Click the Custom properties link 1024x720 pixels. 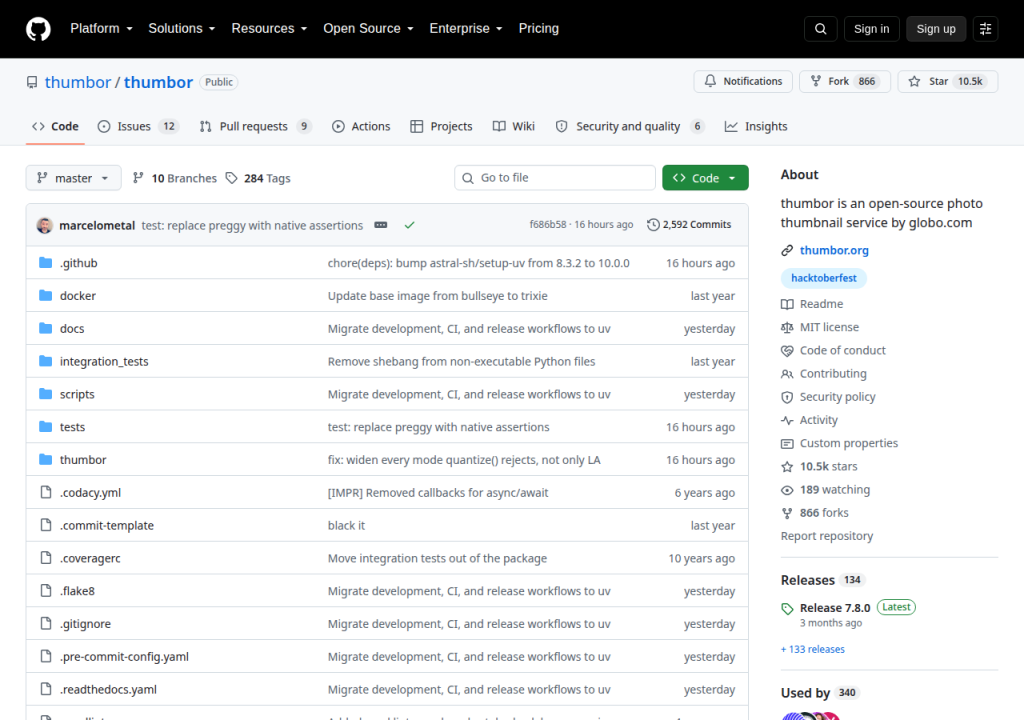[x=848, y=443]
